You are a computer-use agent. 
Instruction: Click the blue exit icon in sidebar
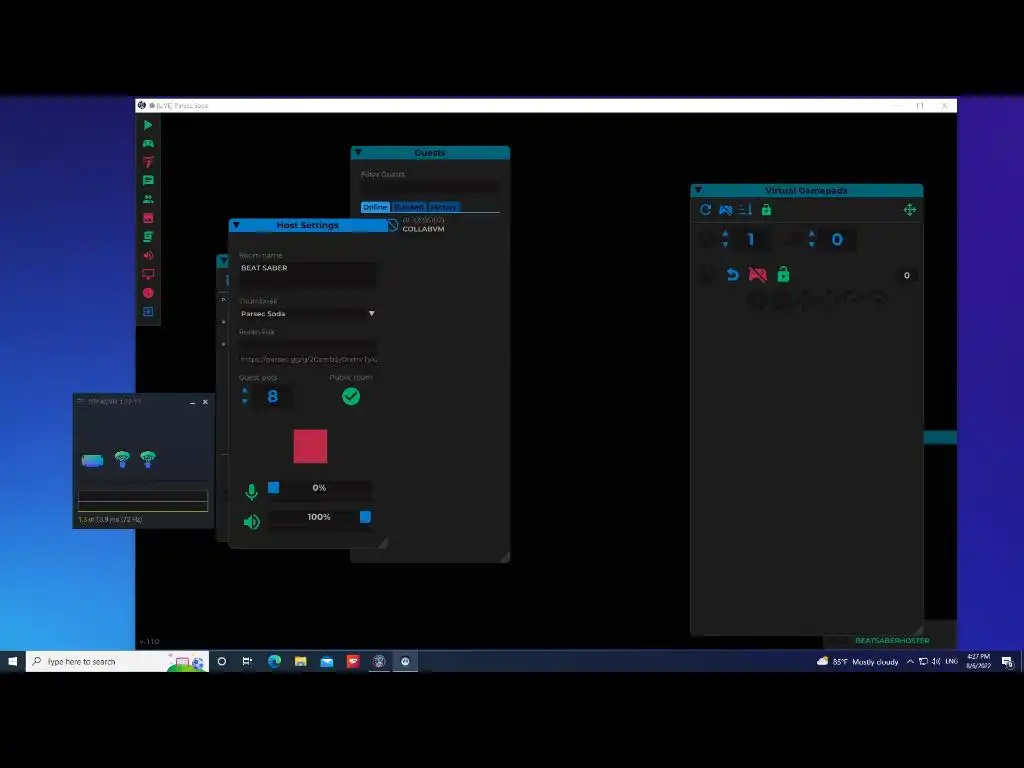(x=148, y=312)
